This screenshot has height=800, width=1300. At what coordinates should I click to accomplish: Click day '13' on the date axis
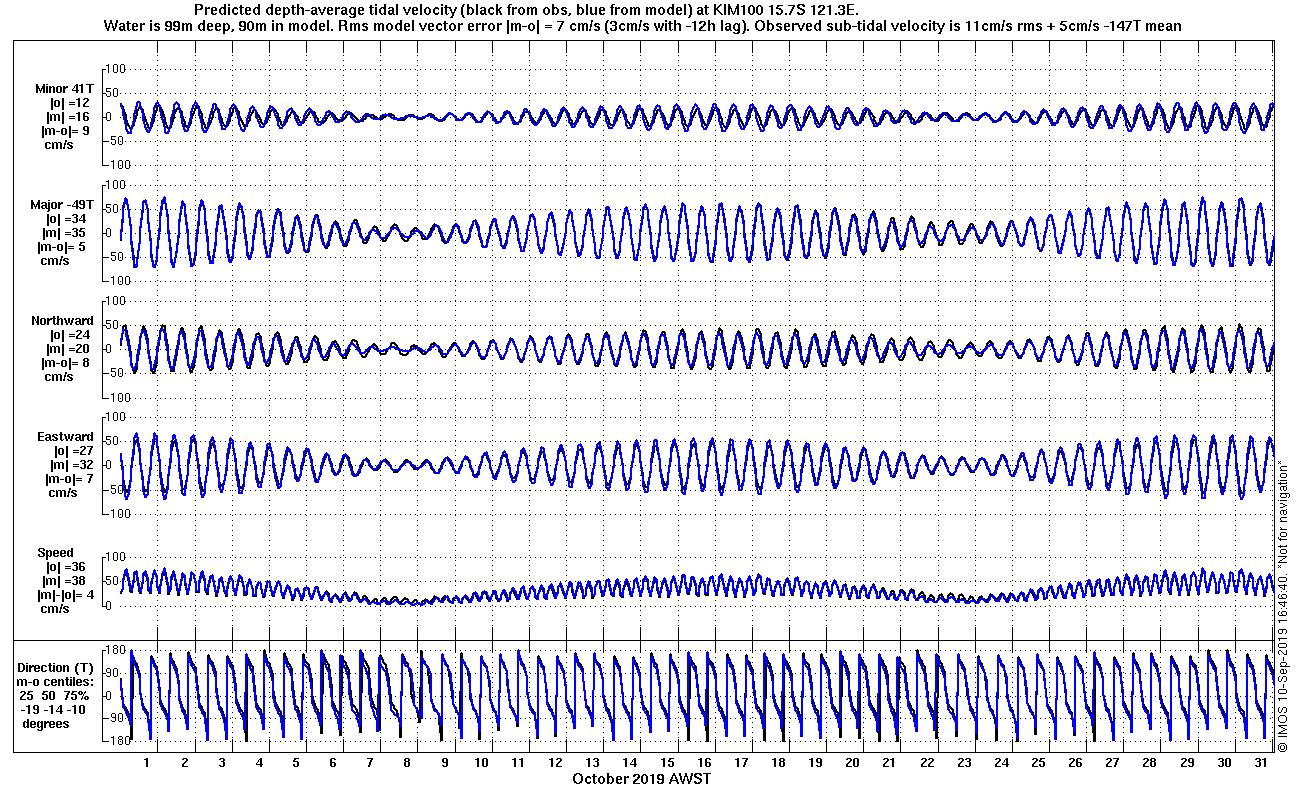pos(593,763)
